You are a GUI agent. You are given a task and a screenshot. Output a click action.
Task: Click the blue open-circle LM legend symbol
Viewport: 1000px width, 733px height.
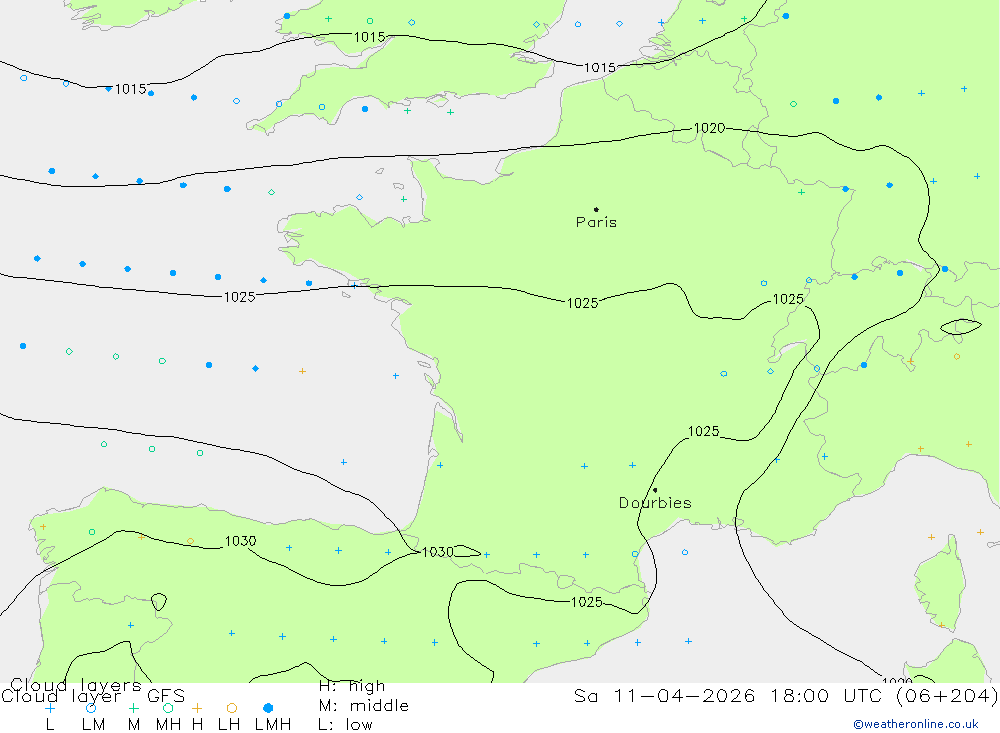click(x=91, y=708)
